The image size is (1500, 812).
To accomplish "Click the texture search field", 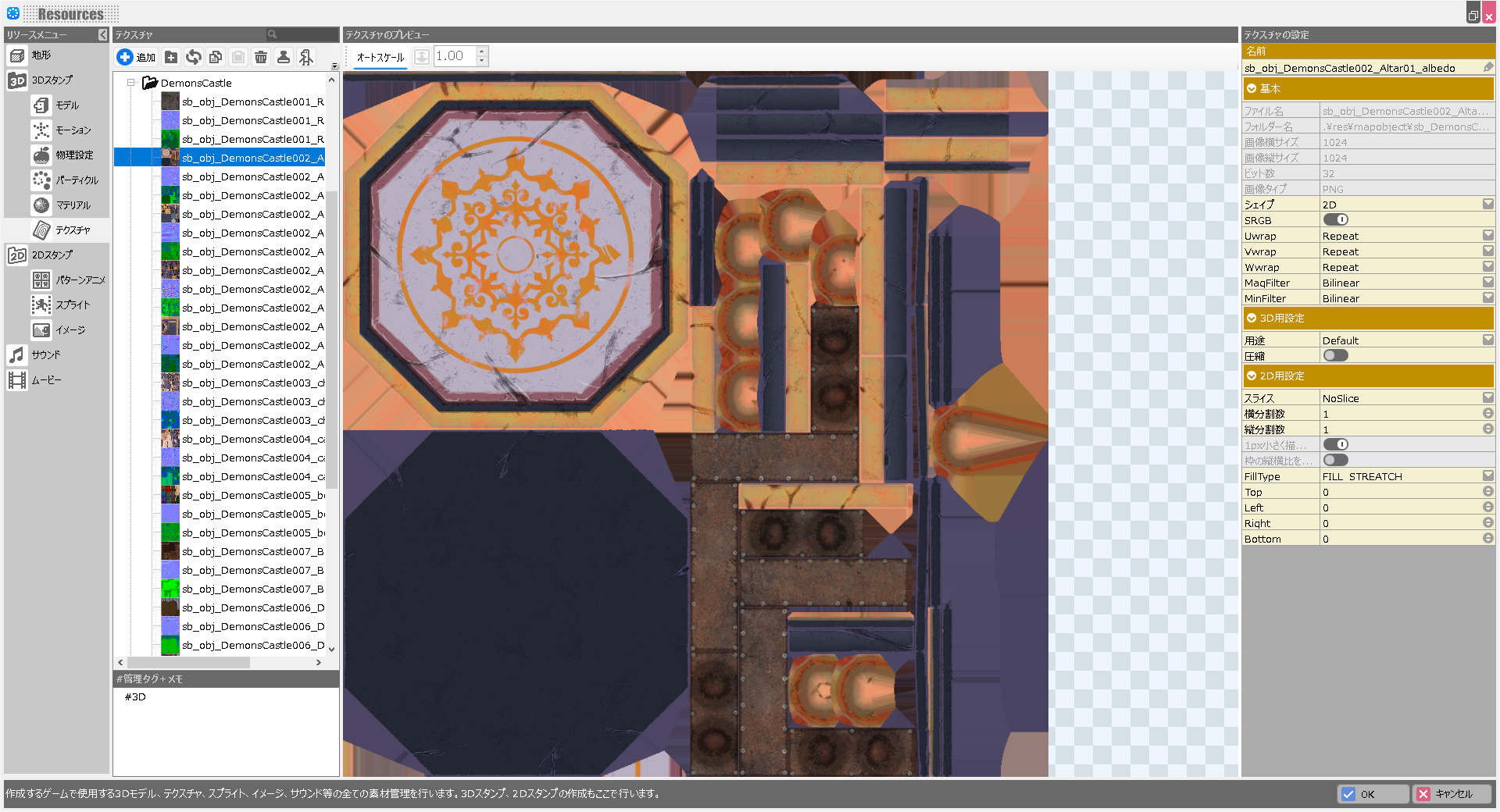I will [306, 35].
